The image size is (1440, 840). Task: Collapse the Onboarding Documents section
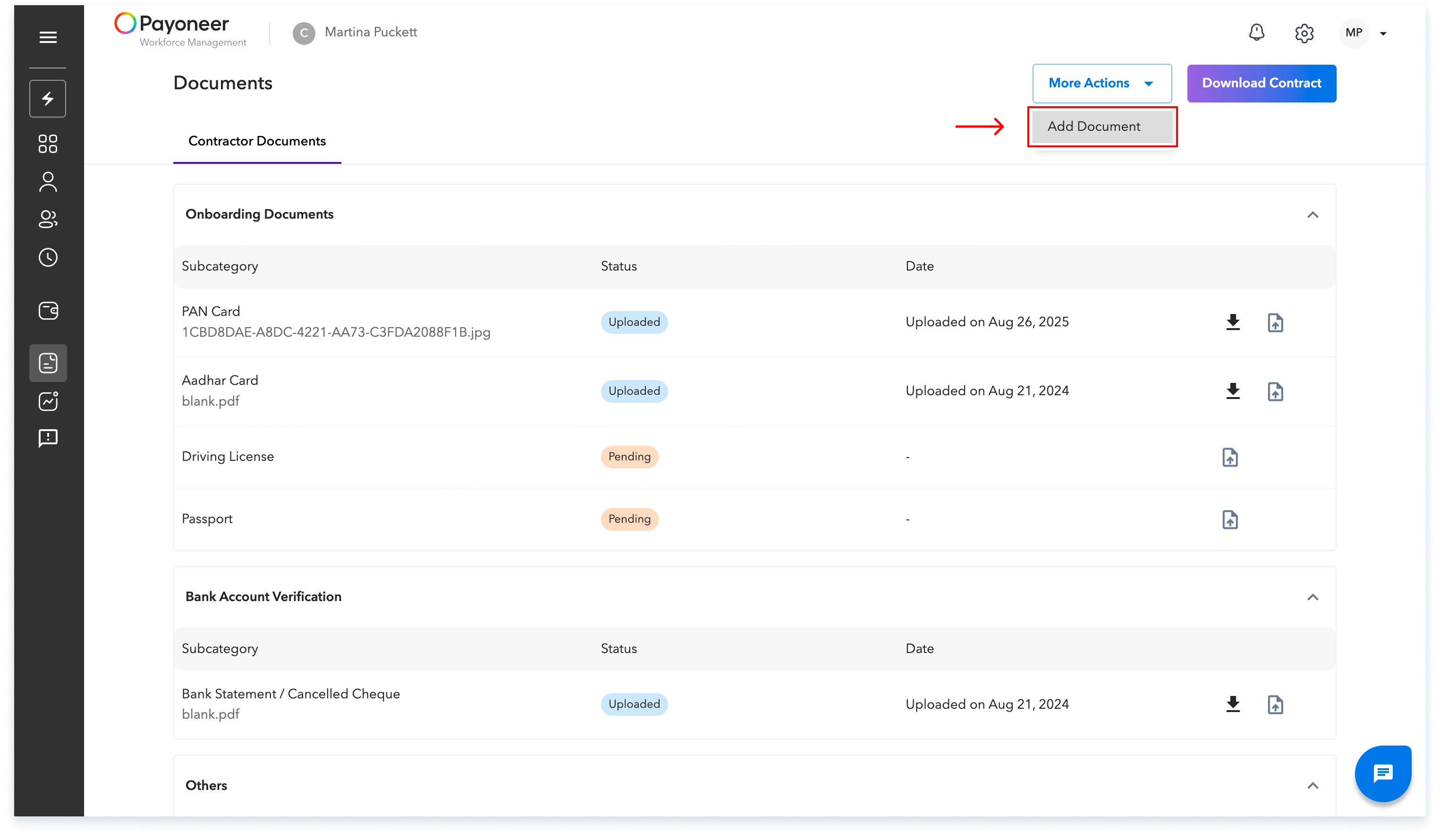click(x=1313, y=215)
